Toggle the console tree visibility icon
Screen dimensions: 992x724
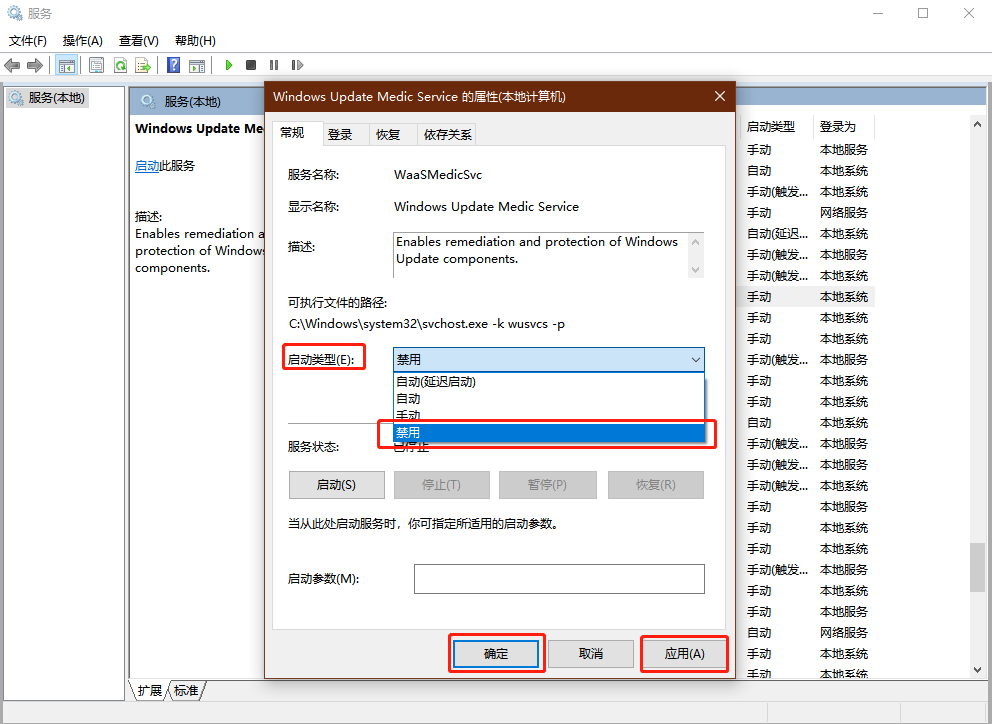(67, 65)
